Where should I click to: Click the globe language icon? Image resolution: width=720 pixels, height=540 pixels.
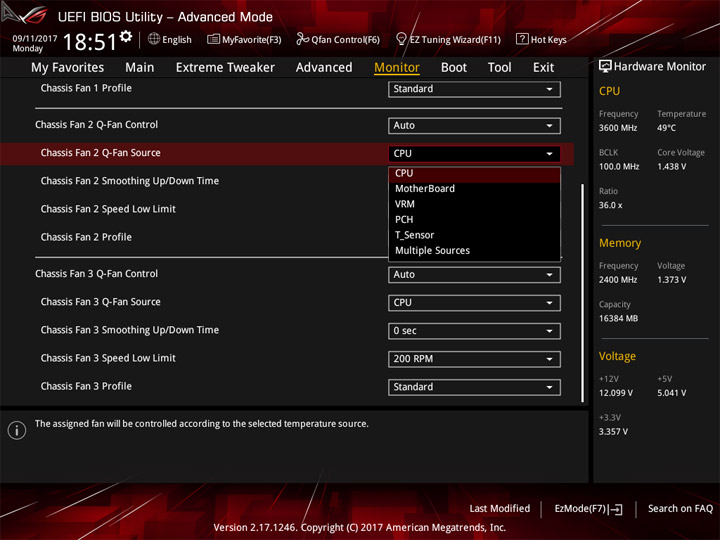click(154, 39)
